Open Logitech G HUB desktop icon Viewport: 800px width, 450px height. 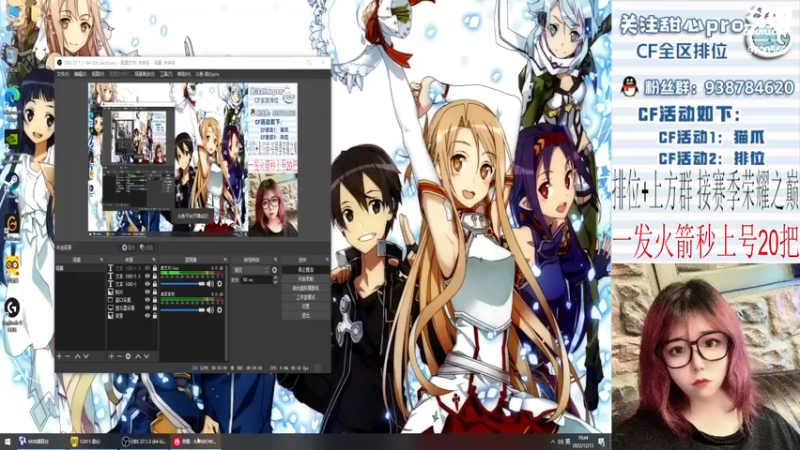click(12, 309)
